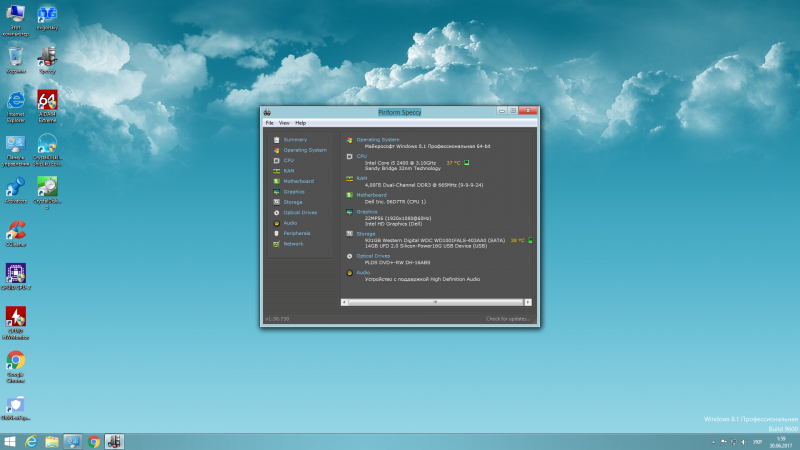Viewport: 800px width, 450px height.
Task: Click the horizontal scrollbar thumb in the summary panel
Action: 435,301
